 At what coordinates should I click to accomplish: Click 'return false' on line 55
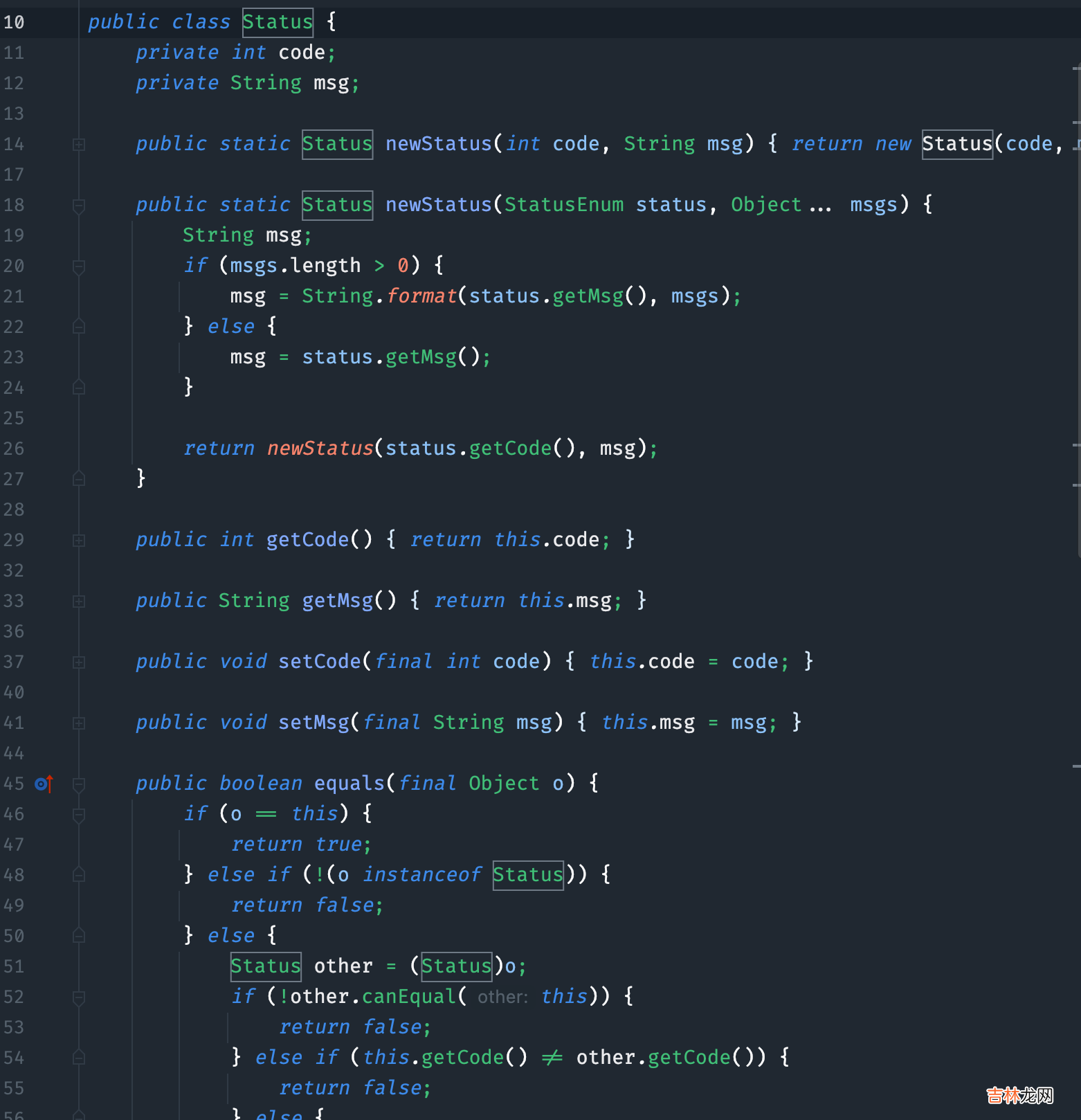(349, 1088)
